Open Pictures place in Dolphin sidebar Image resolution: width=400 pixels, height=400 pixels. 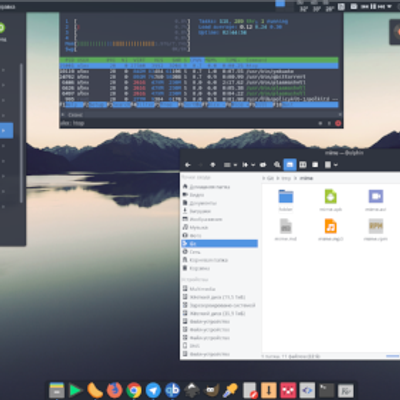[x=219, y=219]
